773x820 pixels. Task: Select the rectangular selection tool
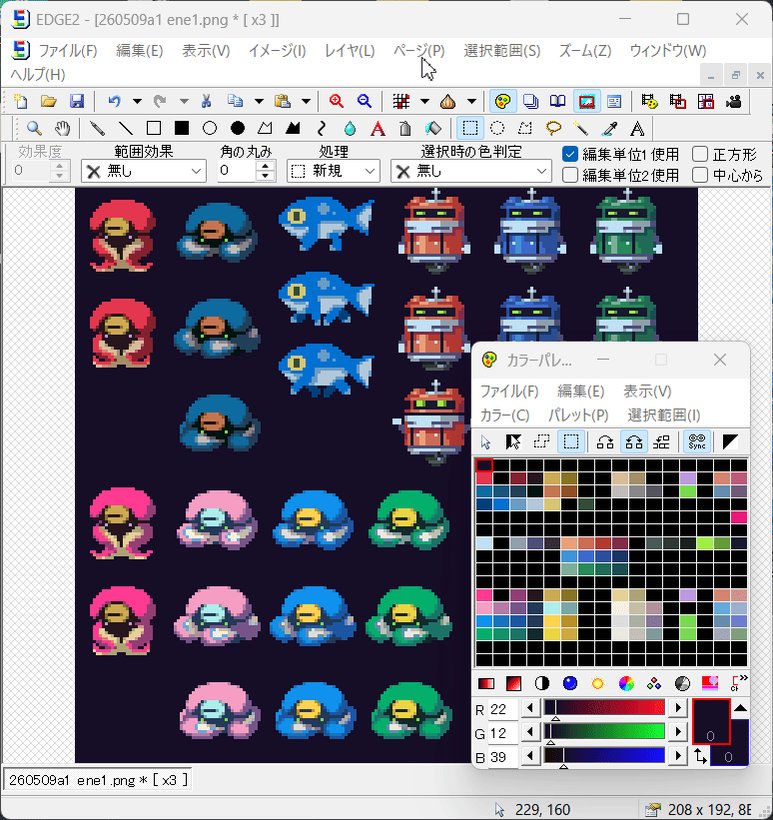point(470,128)
